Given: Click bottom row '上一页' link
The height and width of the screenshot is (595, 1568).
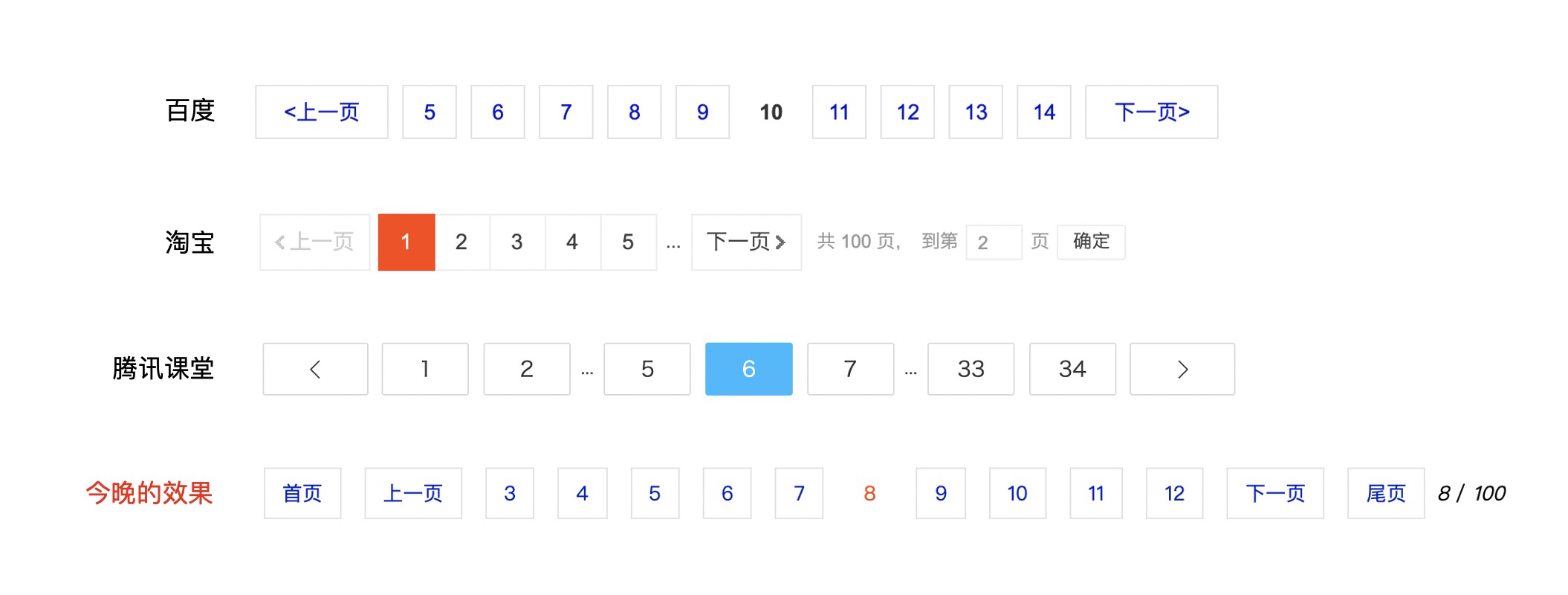Looking at the screenshot, I should pos(413,493).
